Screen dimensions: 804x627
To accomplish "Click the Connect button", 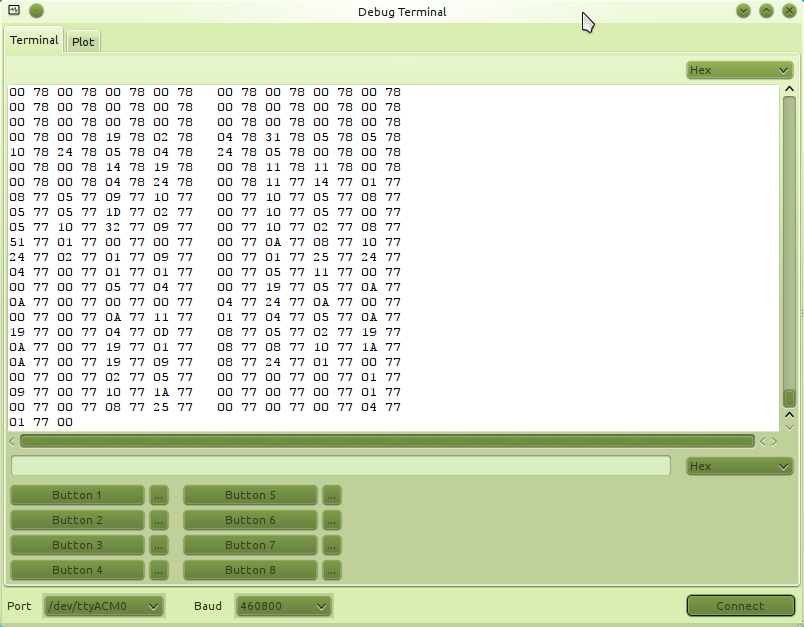I will 740,606.
